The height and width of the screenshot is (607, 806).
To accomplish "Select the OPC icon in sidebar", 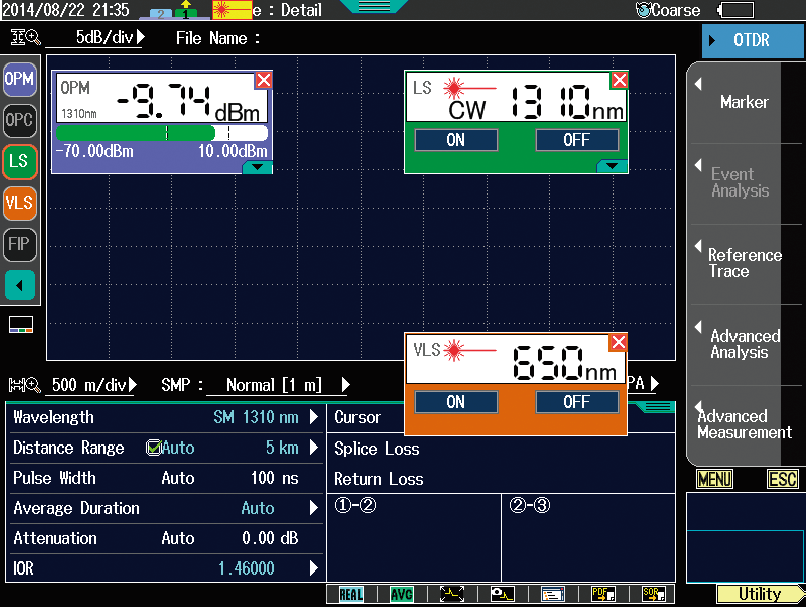I will click(x=19, y=120).
